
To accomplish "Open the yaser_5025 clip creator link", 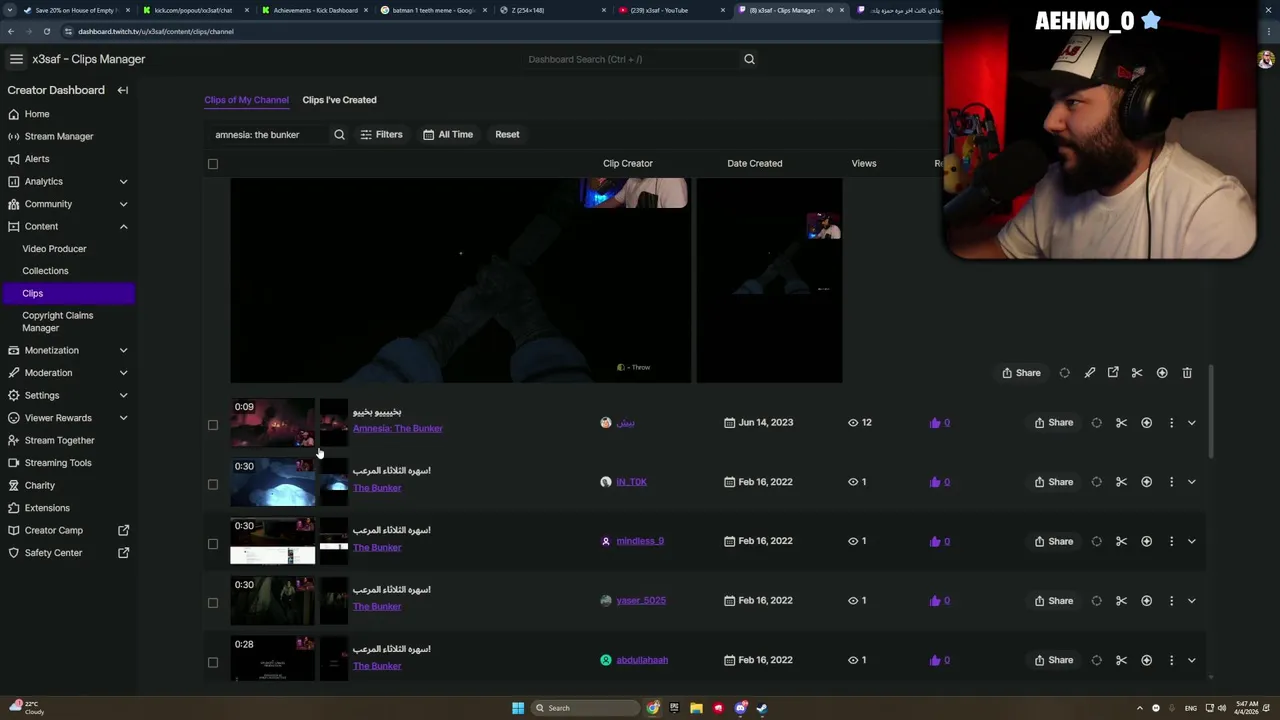I will pyautogui.click(x=641, y=601).
